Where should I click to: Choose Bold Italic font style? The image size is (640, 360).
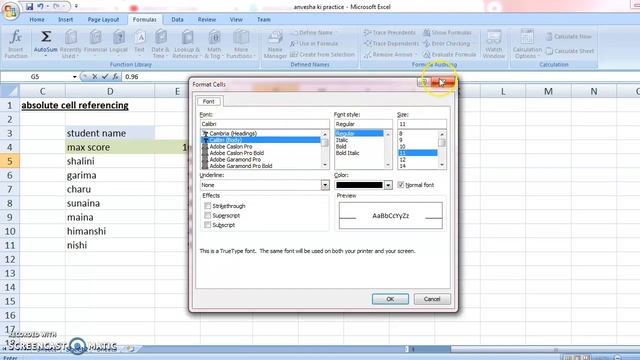coord(347,153)
